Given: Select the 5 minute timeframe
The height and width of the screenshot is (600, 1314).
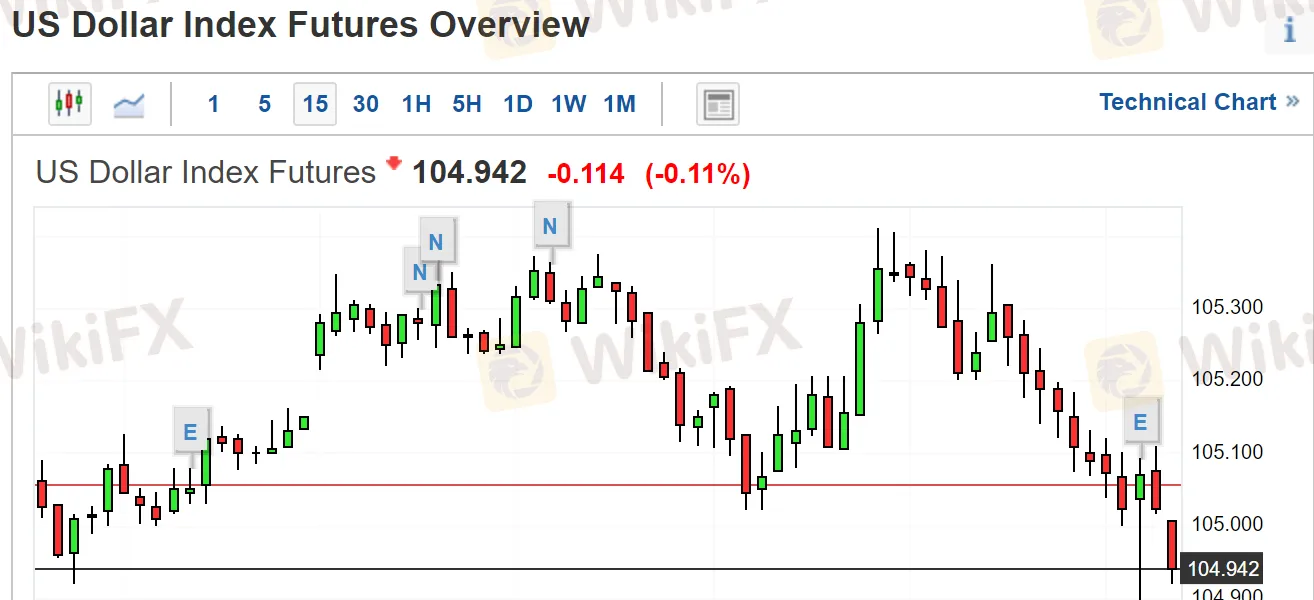Looking at the screenshot, I should [x=264, y=104].
